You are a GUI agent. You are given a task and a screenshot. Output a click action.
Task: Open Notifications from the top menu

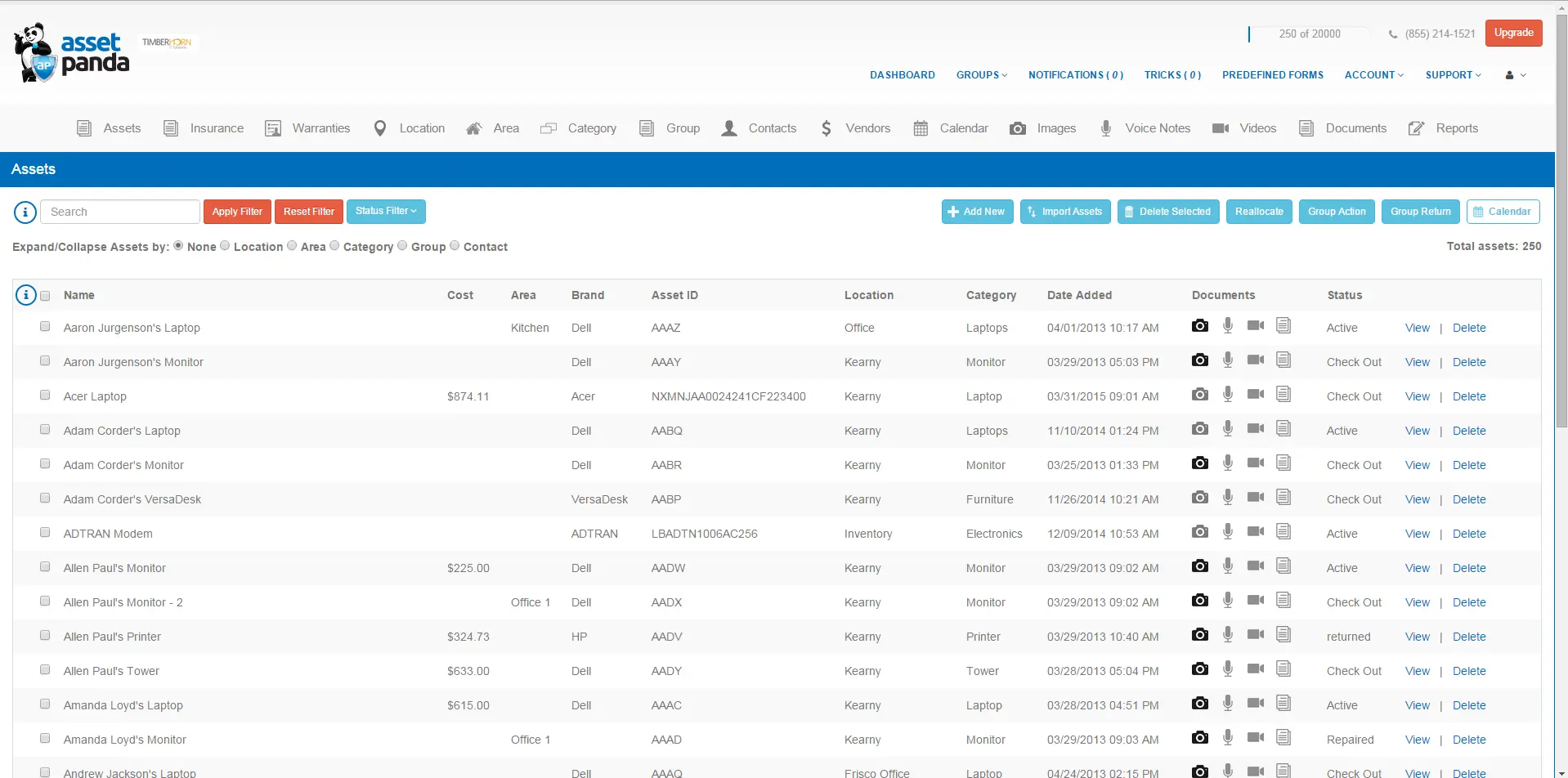[x=1075, y=74]
